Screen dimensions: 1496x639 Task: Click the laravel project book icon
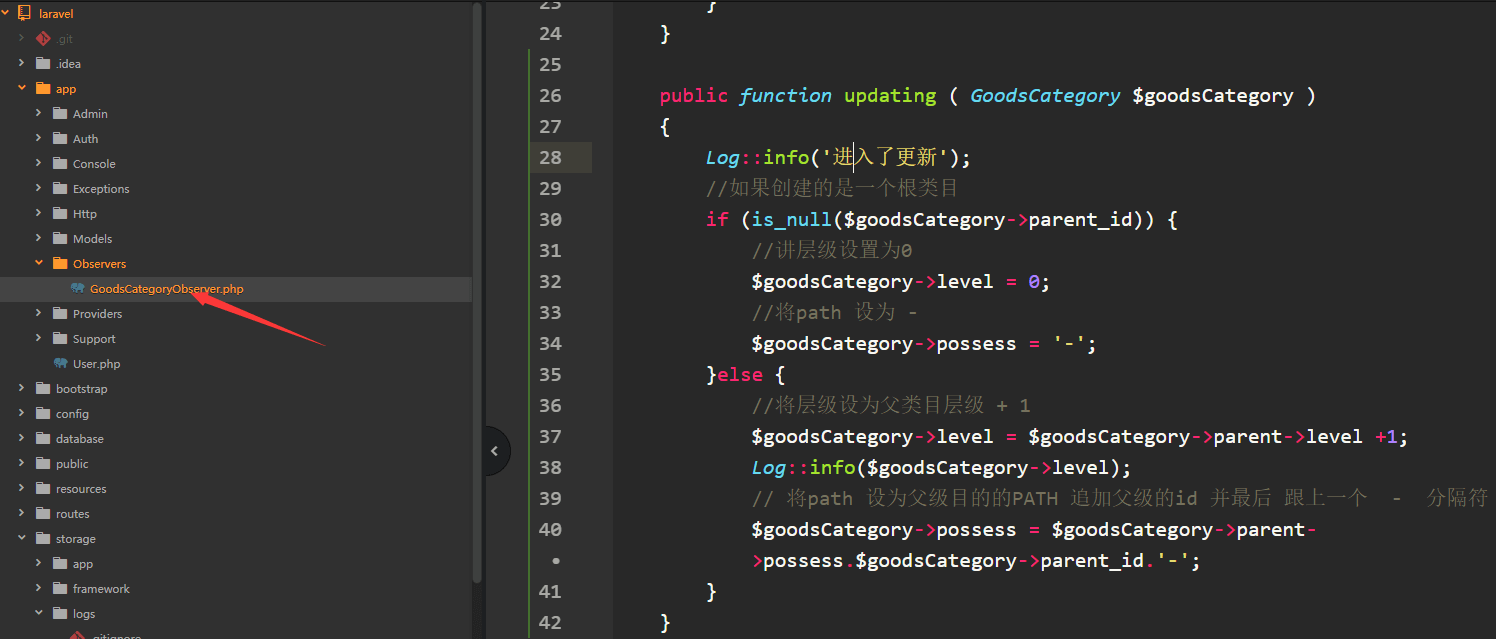pyautogui.click(x=24, y=14)
